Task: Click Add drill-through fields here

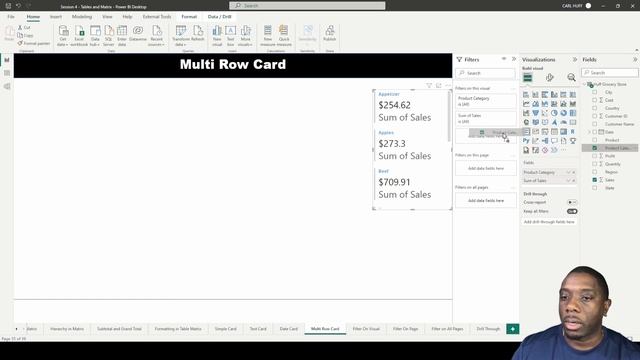Action: point(549,222)
